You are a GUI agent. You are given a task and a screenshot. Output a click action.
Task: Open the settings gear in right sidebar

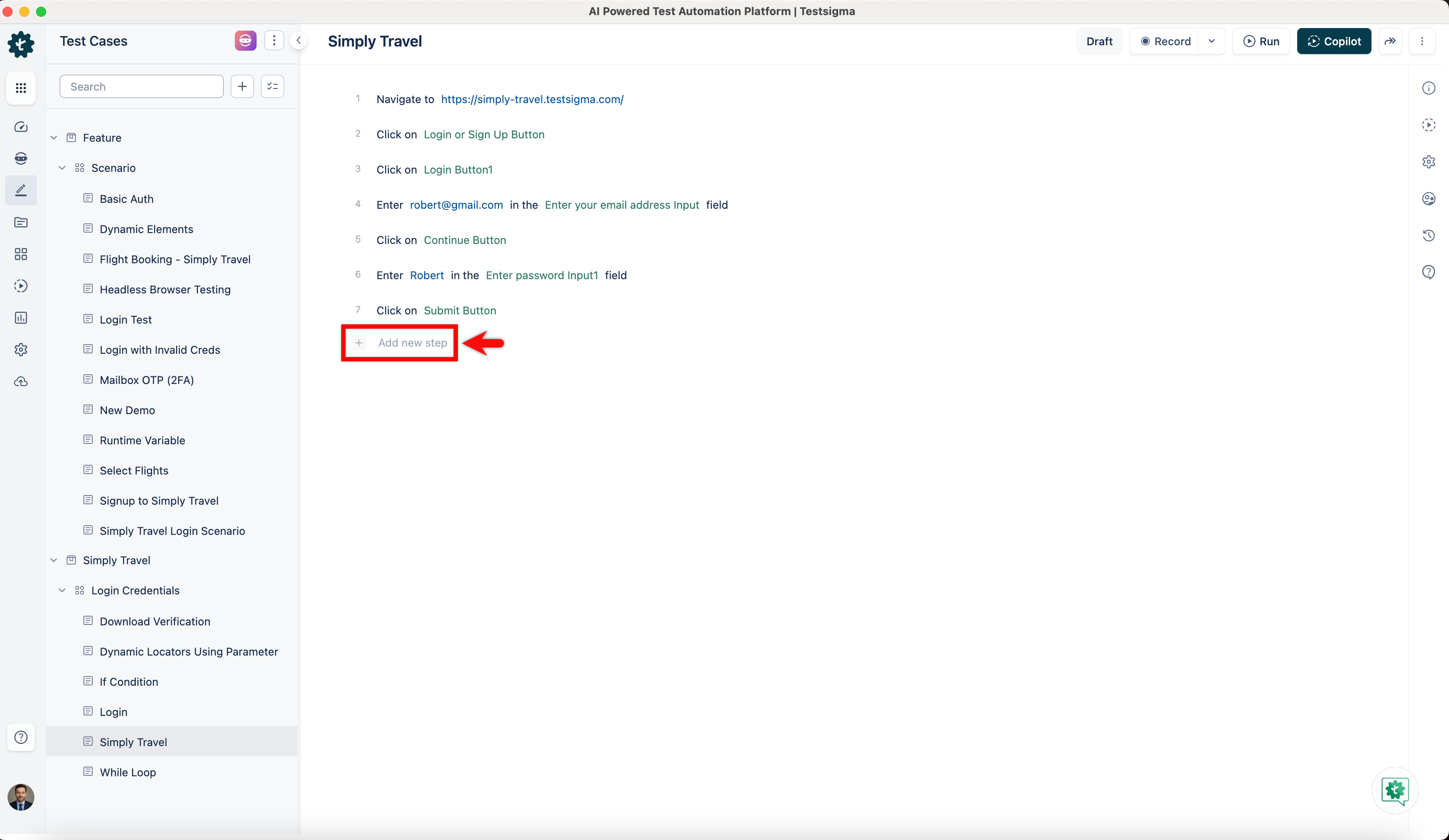pos(1428,161)
